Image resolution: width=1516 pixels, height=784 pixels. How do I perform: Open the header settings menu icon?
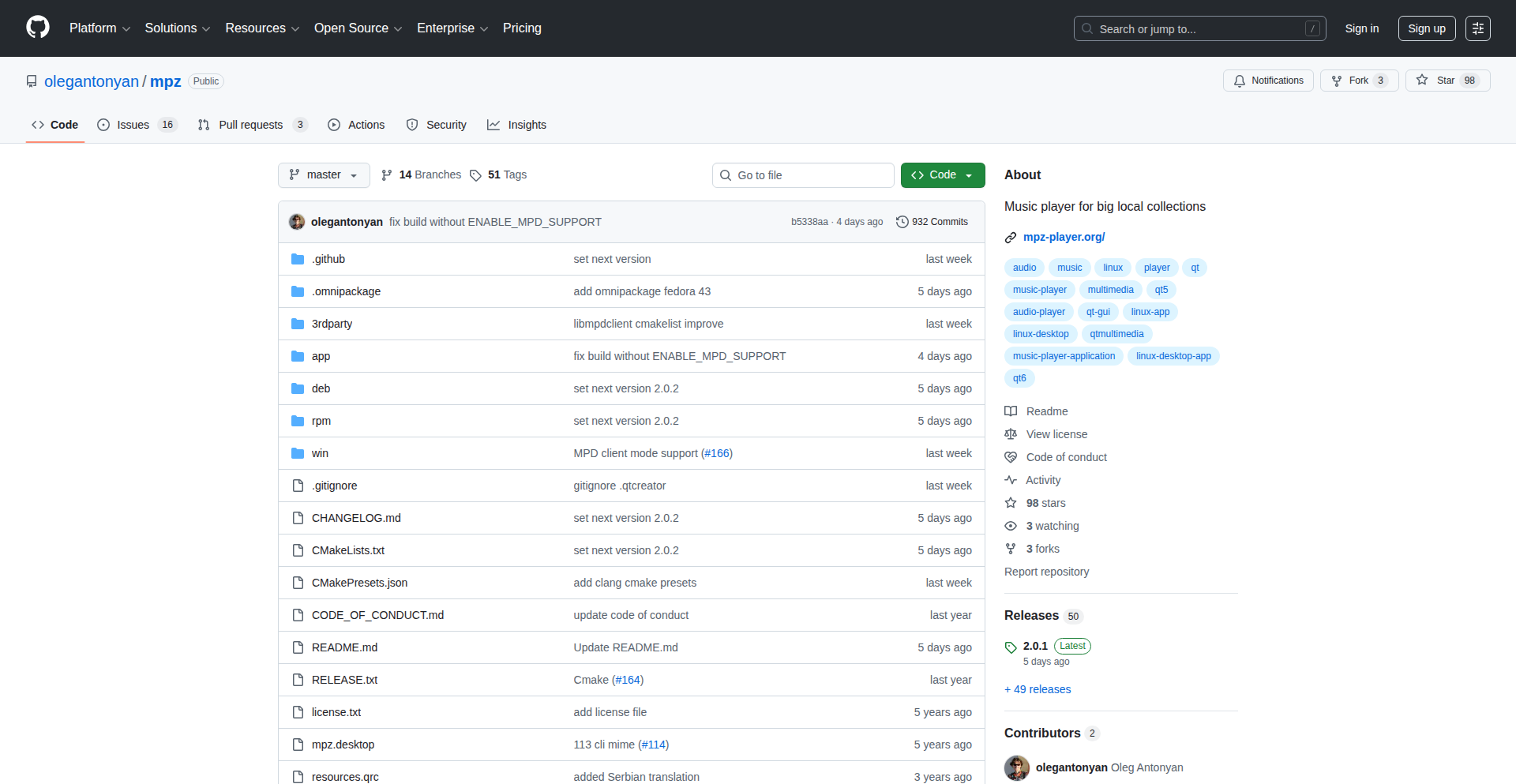tap(1477, 28)
